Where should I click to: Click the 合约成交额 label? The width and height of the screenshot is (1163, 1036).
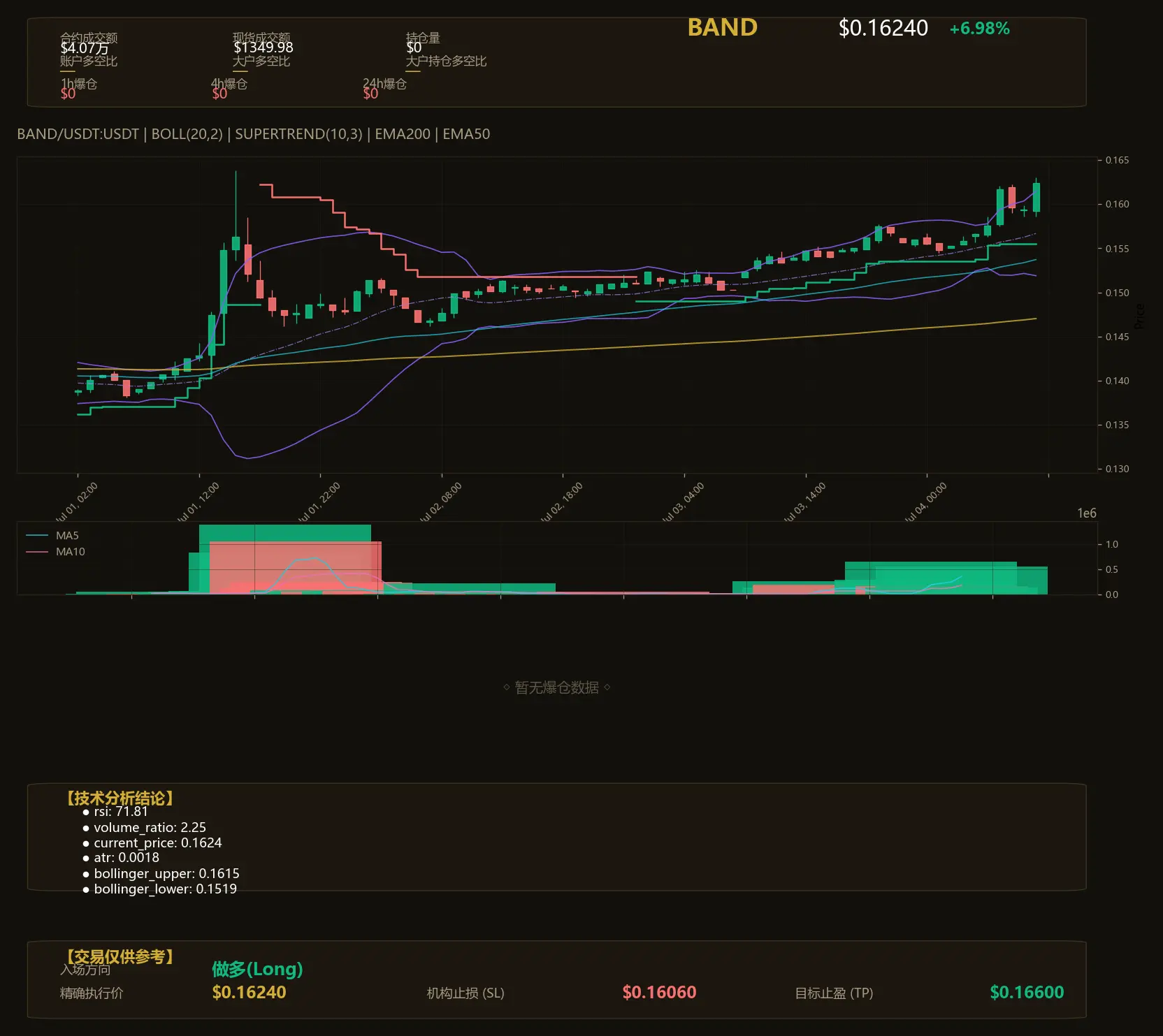point(89,37)
